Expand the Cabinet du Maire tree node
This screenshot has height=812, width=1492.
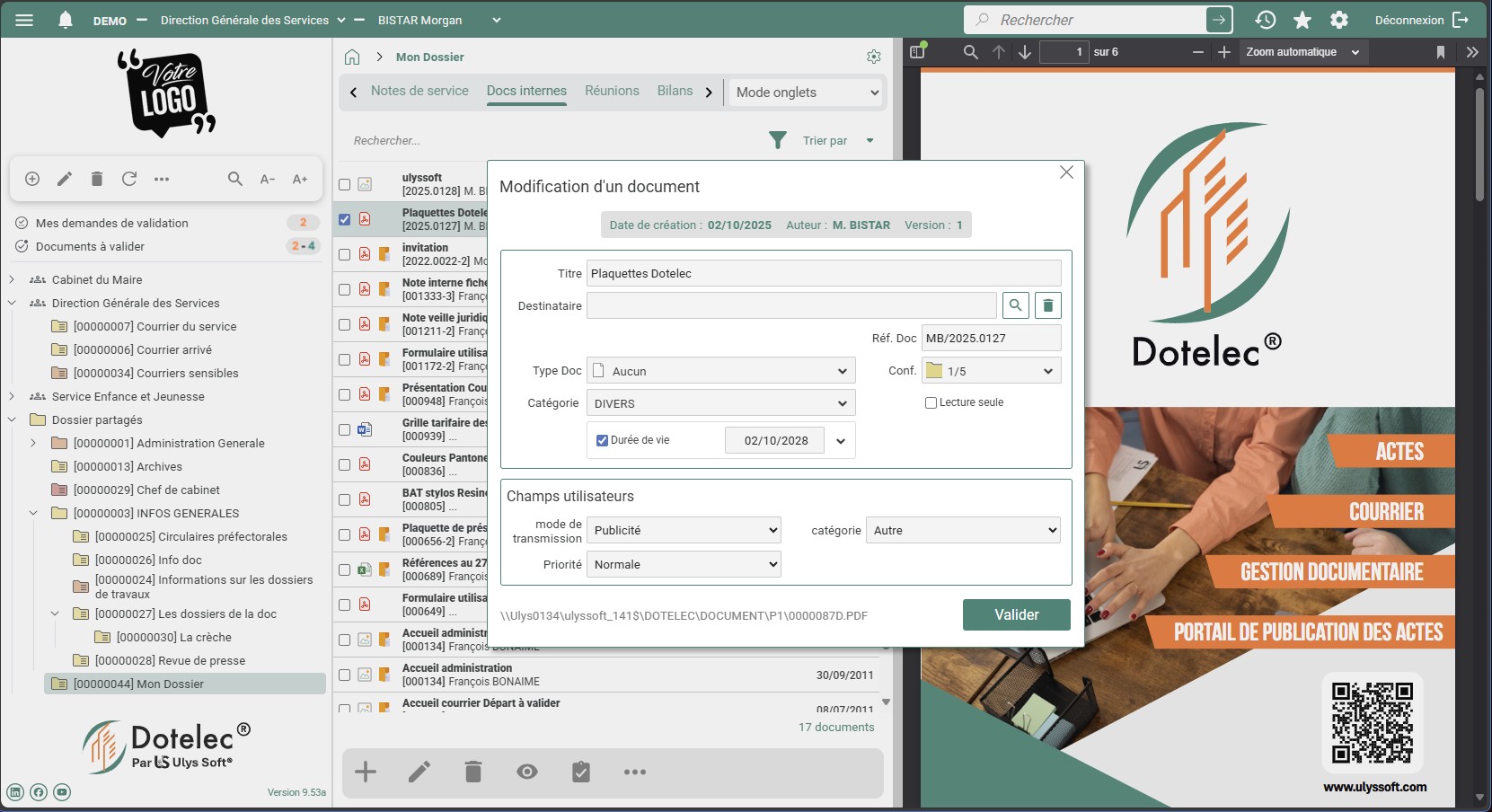pyautogui.click(x=12, y=279)
